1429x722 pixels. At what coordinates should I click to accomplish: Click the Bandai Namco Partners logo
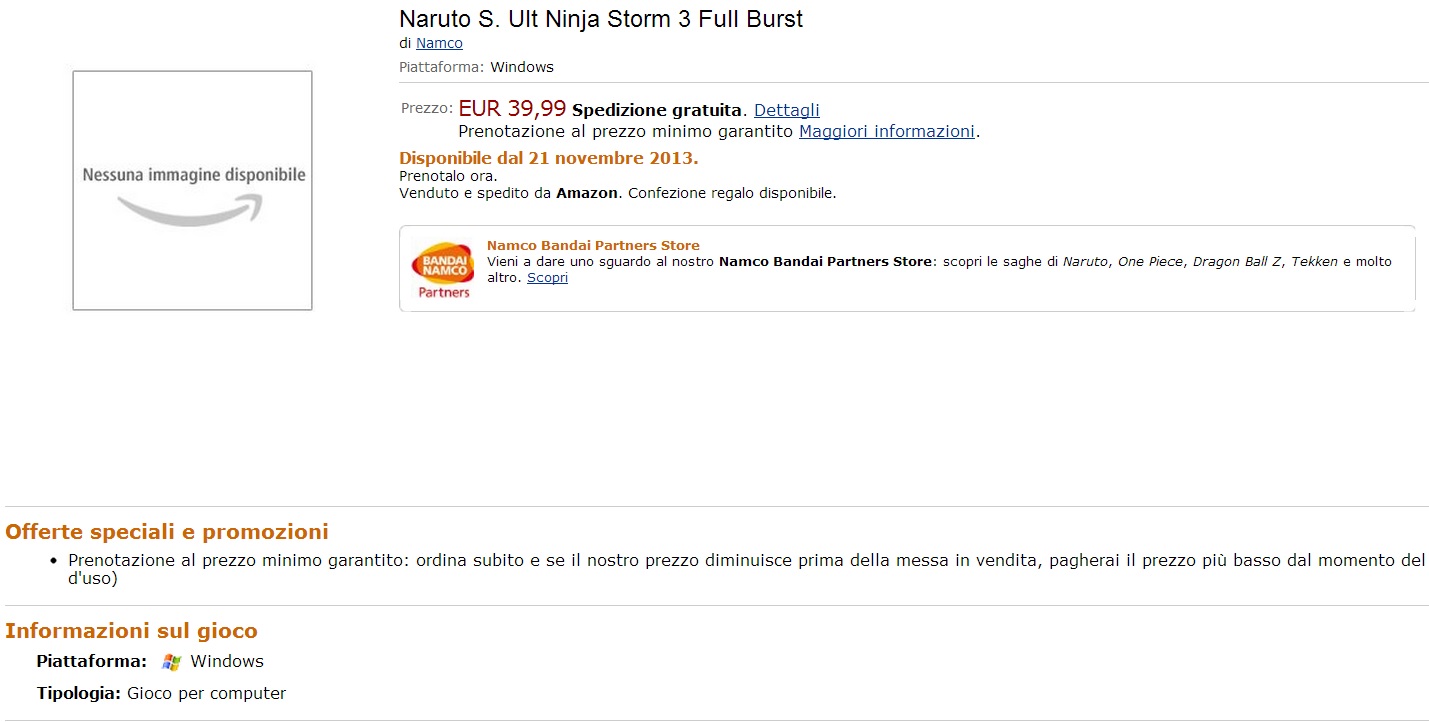point(442,269)
